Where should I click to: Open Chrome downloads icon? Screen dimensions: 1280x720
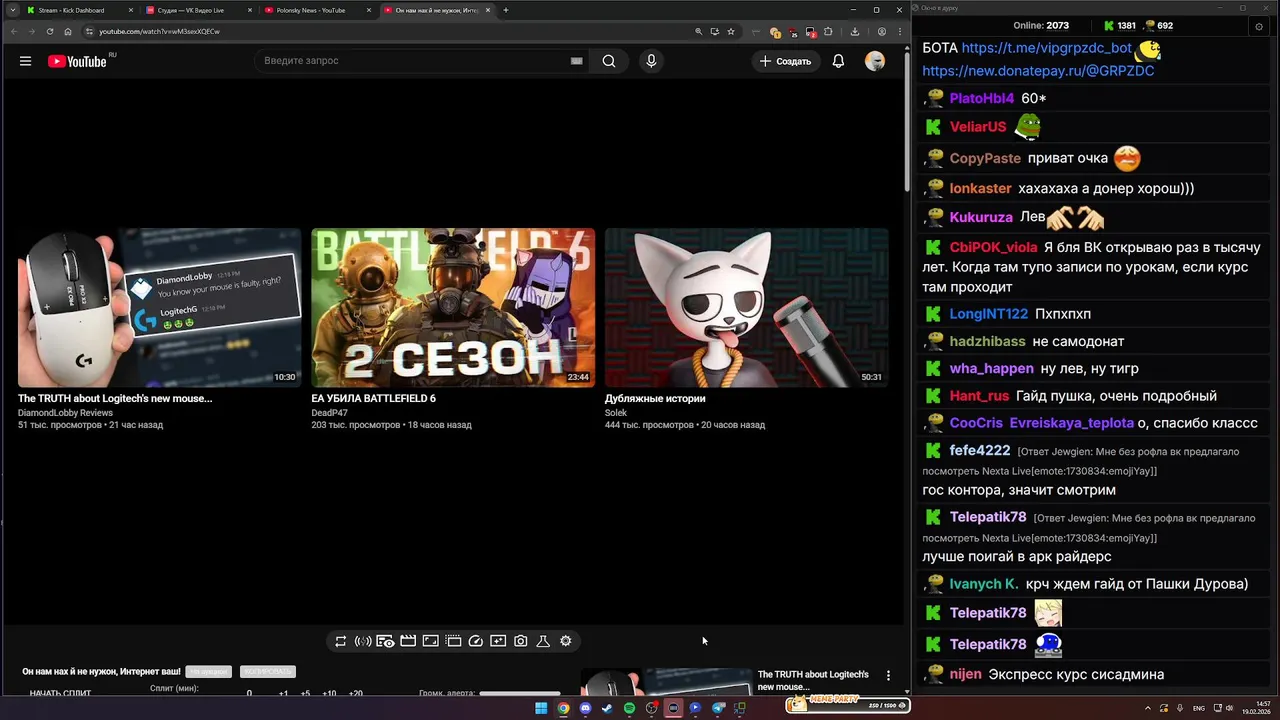click(x=855, y=31)
